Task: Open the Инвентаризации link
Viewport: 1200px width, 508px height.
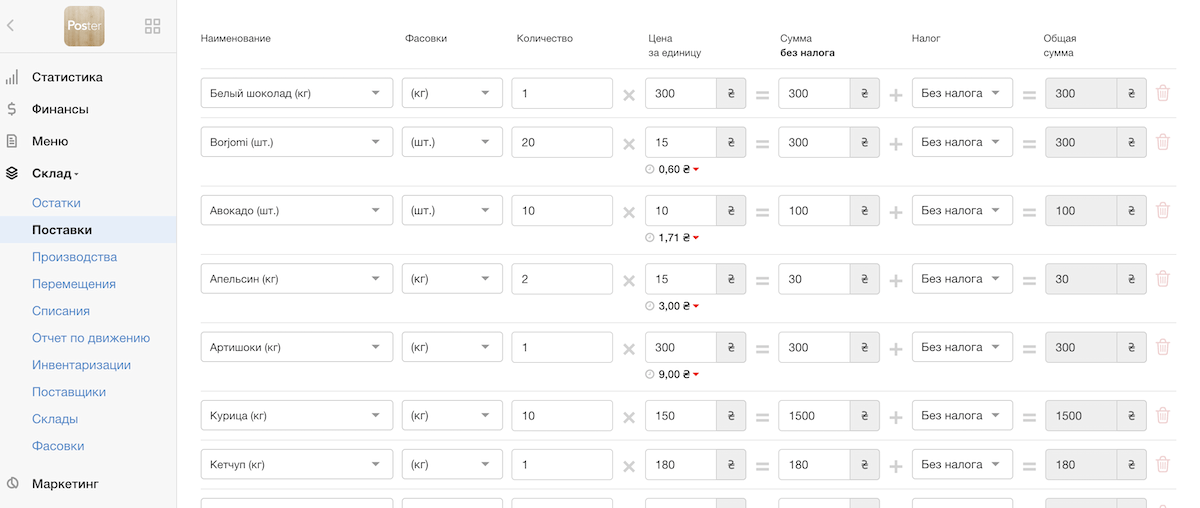Action: [81, 365]
